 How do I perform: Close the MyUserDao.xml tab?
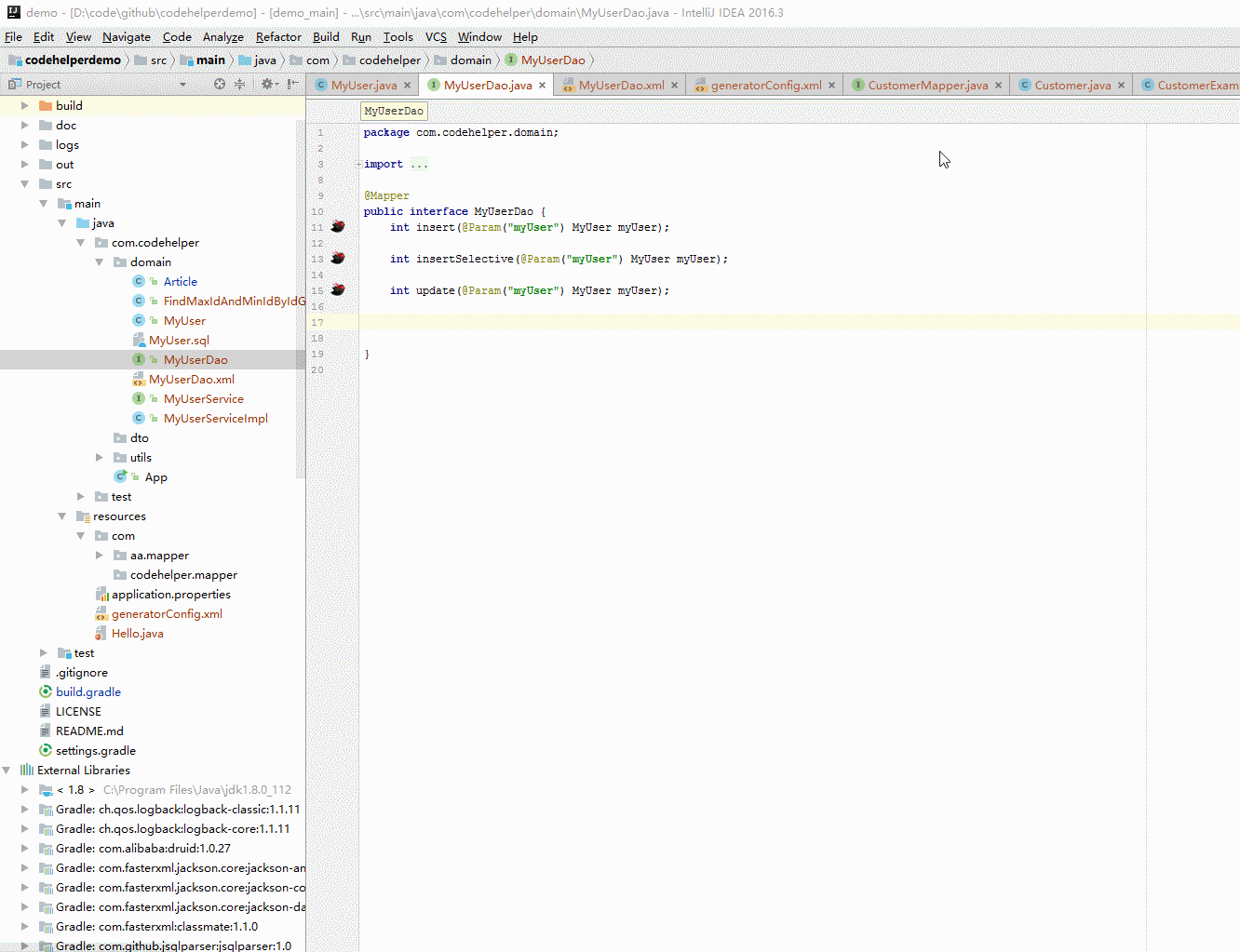click(674, 85)
